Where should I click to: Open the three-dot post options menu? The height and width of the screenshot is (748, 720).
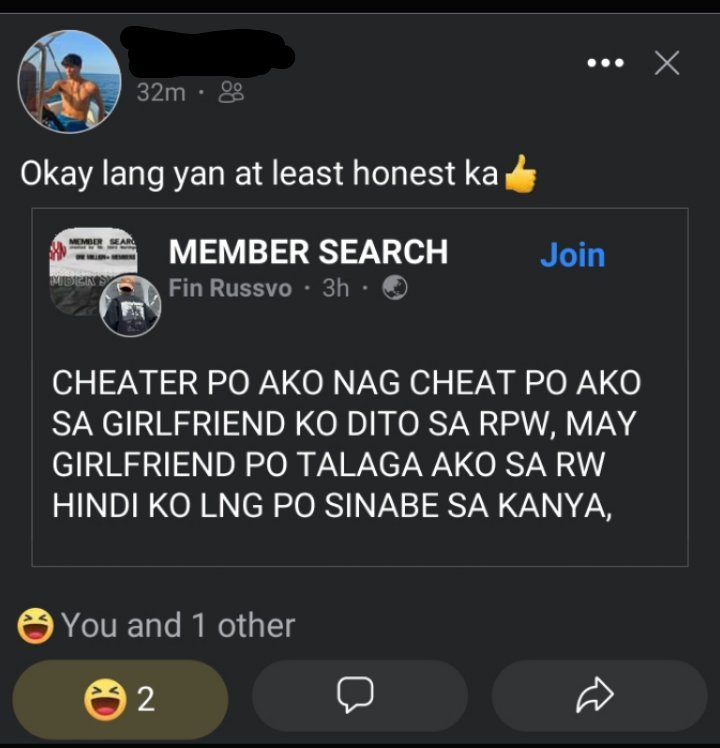coord(605,62)
